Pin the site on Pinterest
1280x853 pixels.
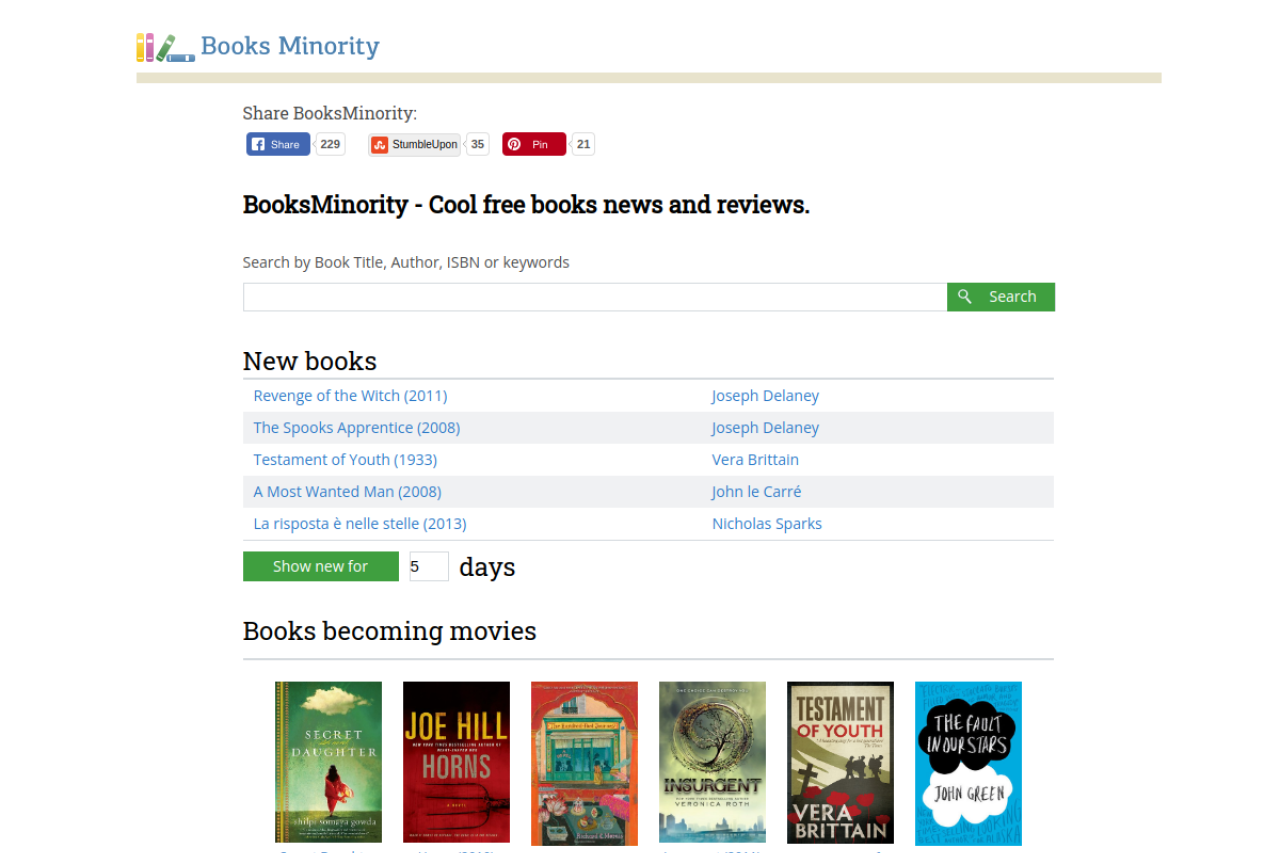[x=534, y=144]
